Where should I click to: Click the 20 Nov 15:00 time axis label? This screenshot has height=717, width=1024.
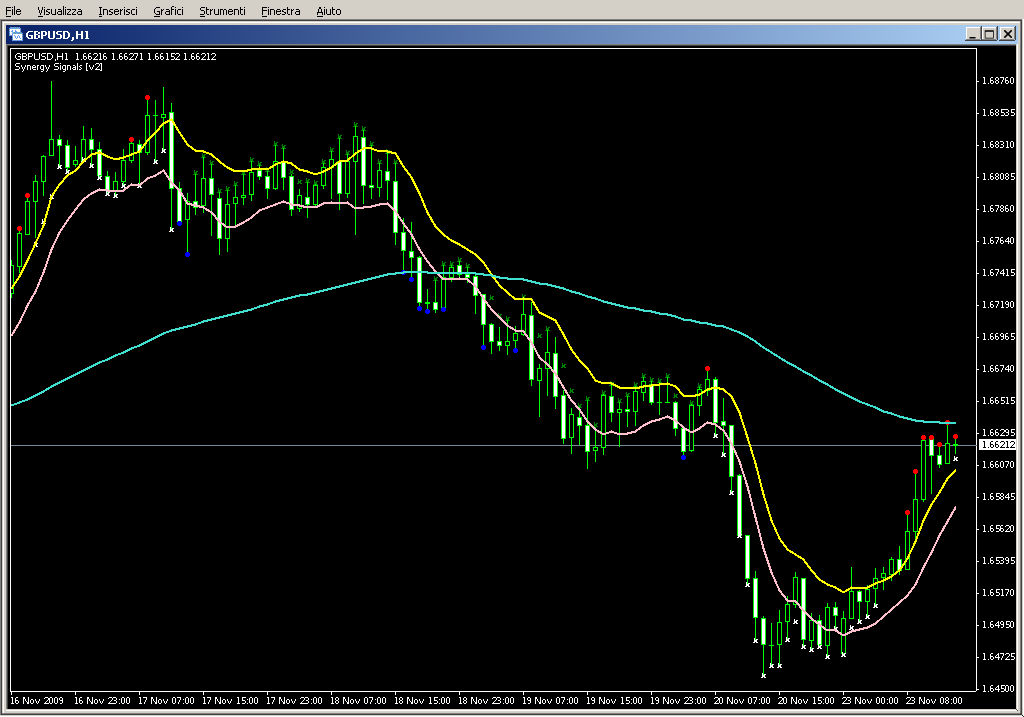[x=806, y=701]
